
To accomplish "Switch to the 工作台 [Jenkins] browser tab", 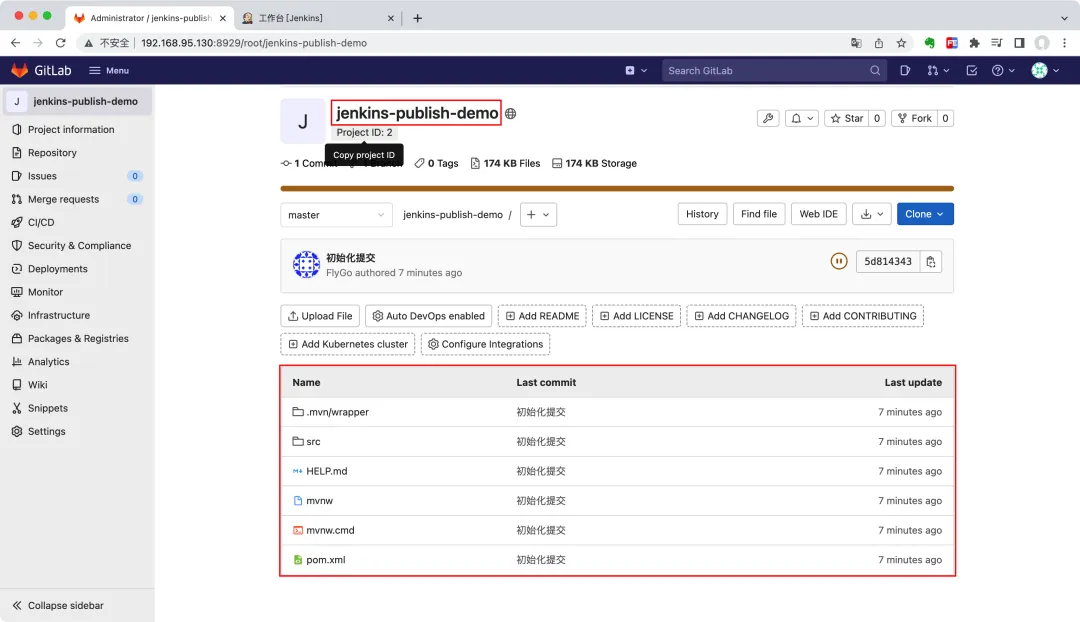I will (318, 18).
